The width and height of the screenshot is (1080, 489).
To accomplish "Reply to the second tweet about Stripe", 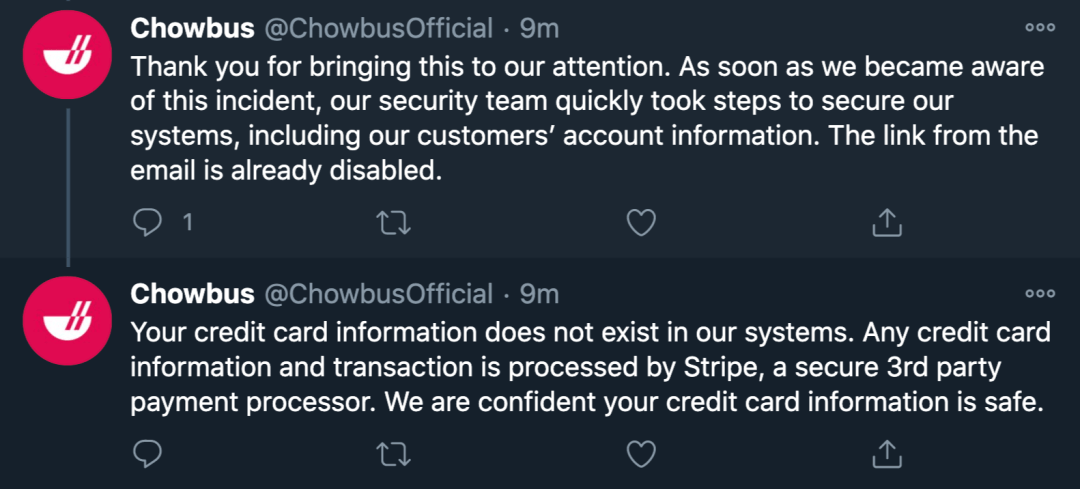I will [x=148, y=454].
